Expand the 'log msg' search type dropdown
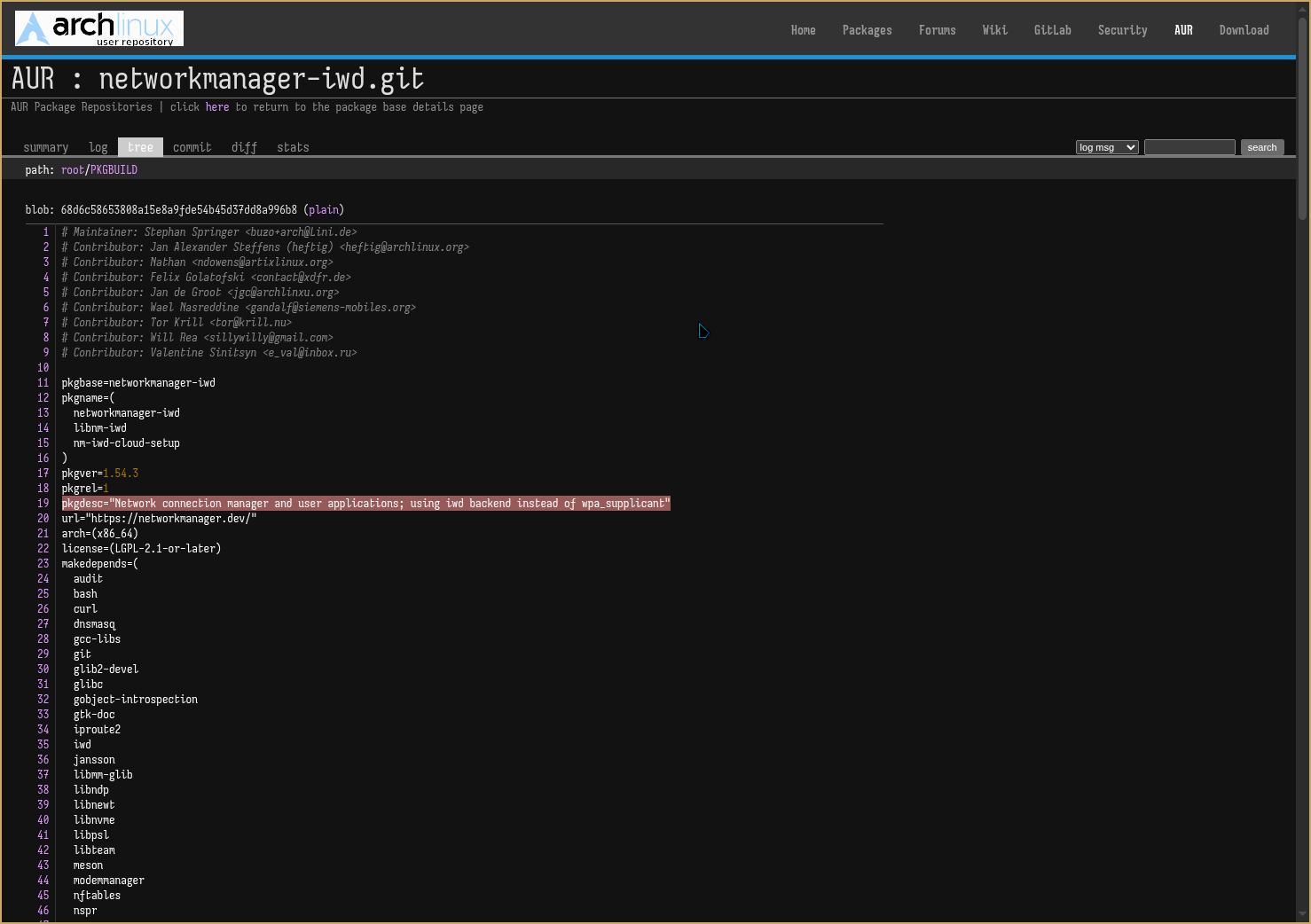The height and width of the screenshot is (924, 1311). (x=1107, y=147)
